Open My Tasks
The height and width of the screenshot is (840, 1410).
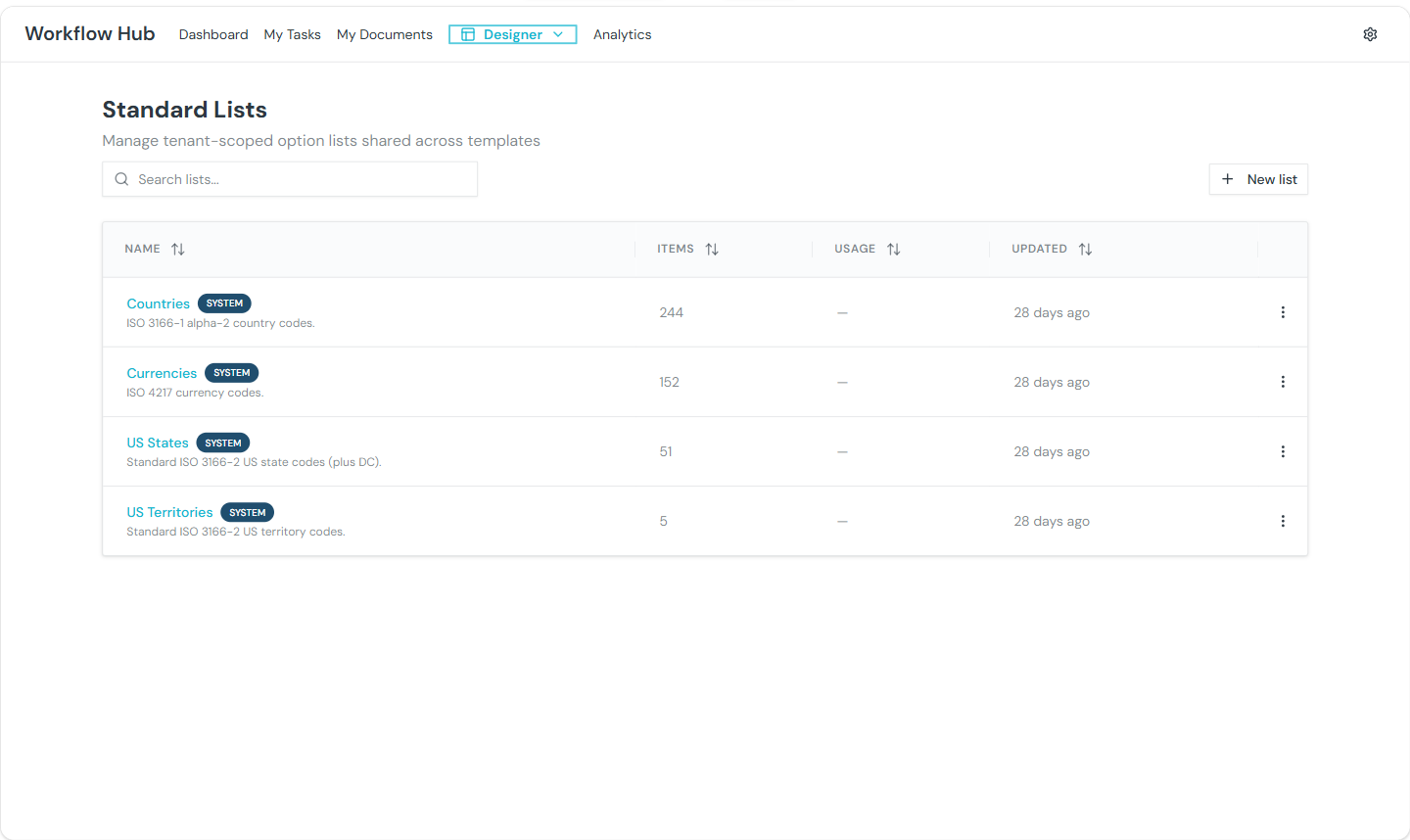[x=292, y=34]
